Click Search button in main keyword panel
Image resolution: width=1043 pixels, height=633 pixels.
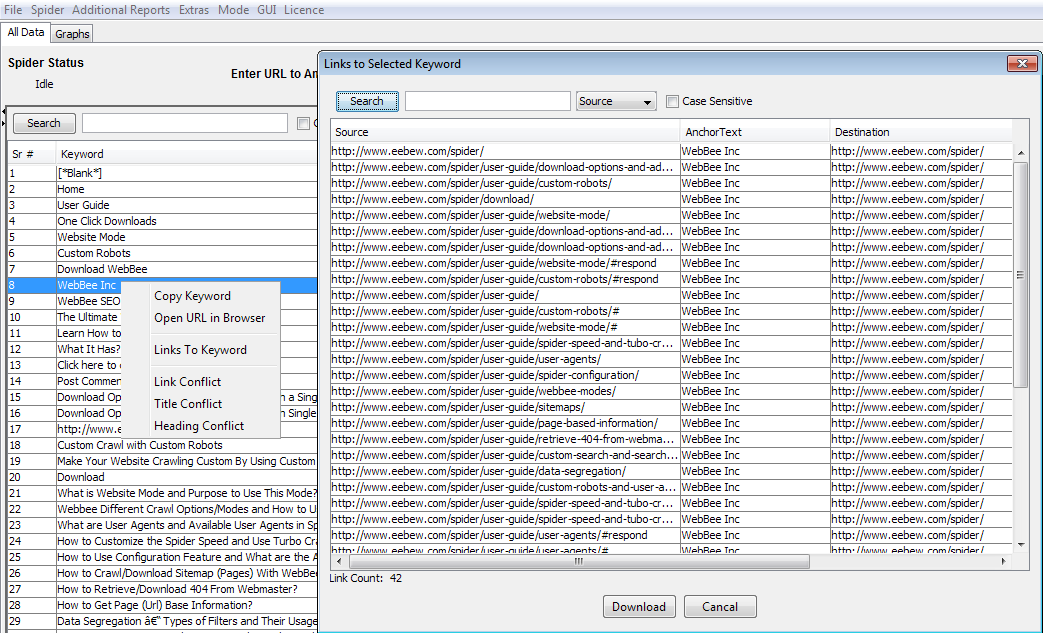[44, 123]
